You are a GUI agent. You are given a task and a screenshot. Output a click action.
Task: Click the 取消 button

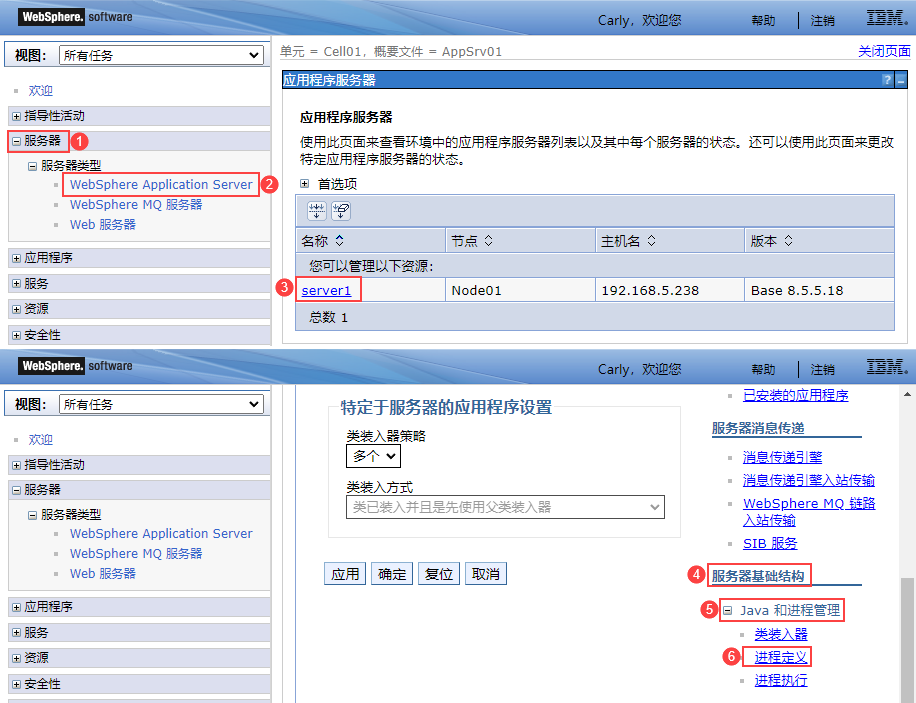(x=485, y=574)
